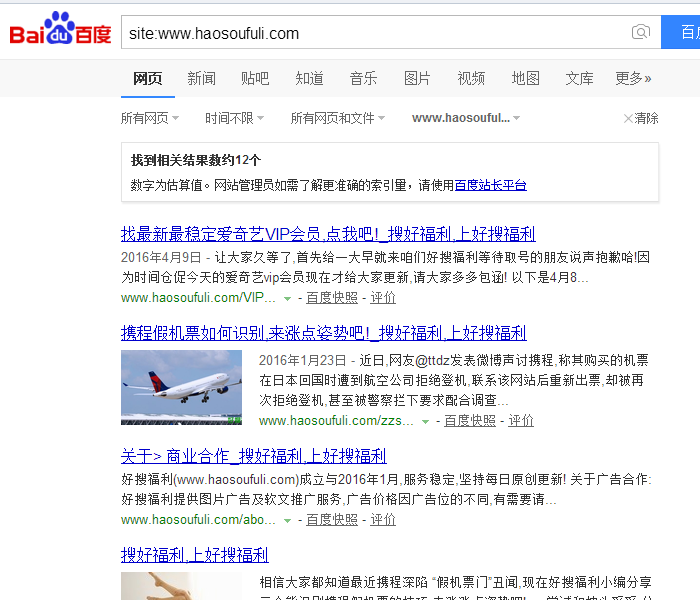Open 百度站长平台 link

(491, 185)
